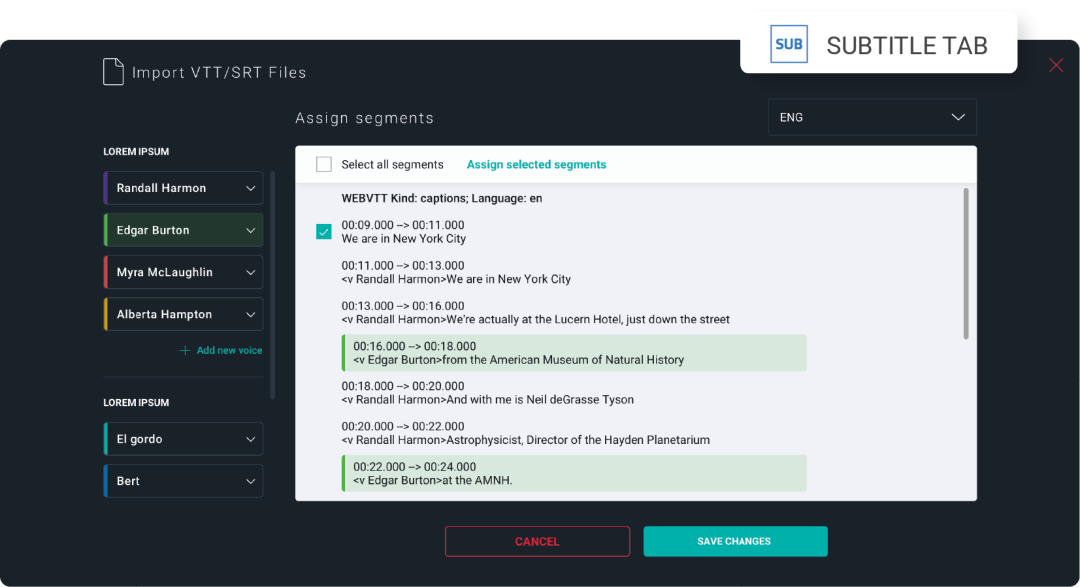Click the Add new voice link
Image resolution: width=1080 pixels, height=587 pixels.
click(x=229, y=351)
